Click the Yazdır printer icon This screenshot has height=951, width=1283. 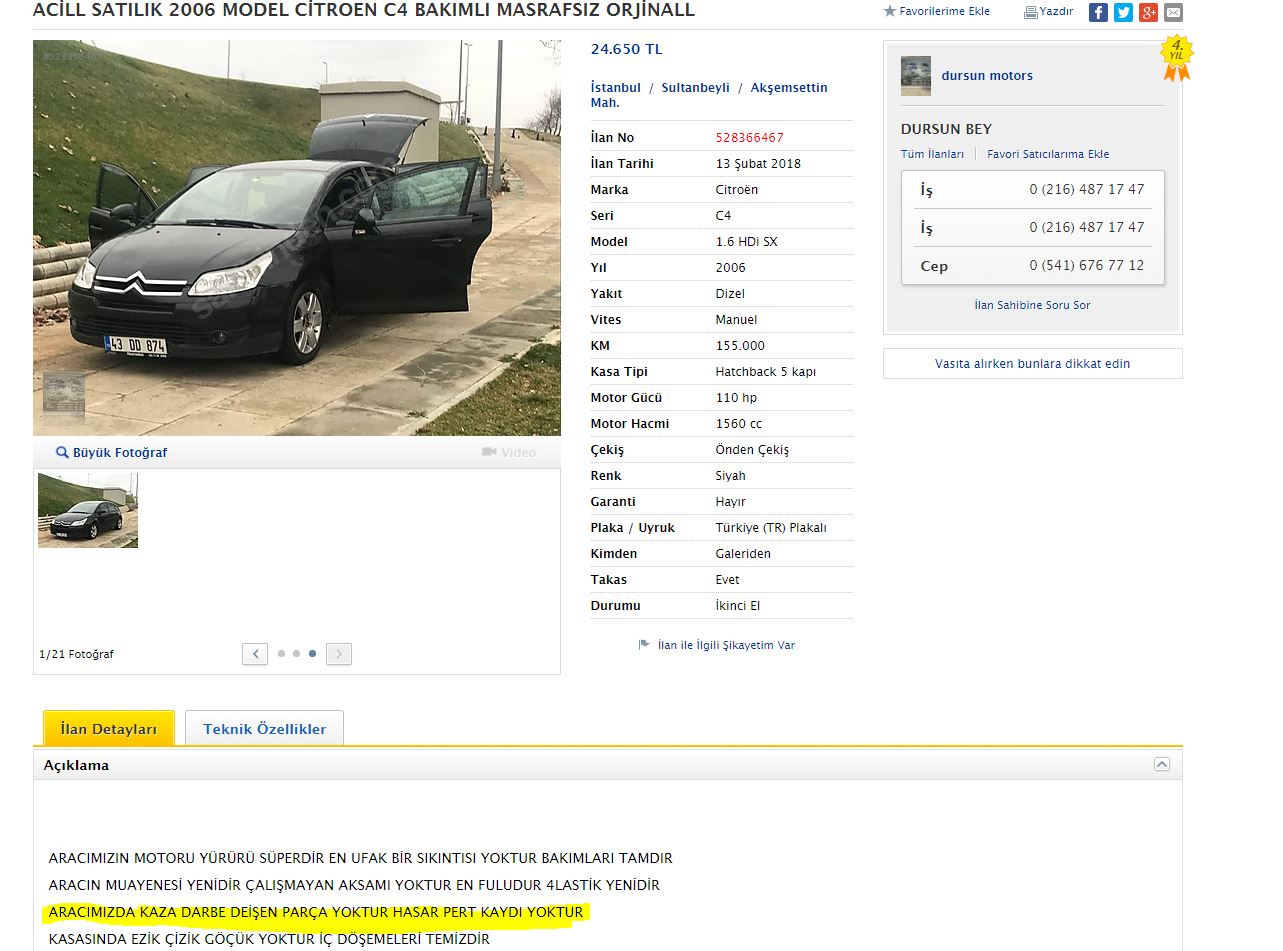click(1031, 12)
